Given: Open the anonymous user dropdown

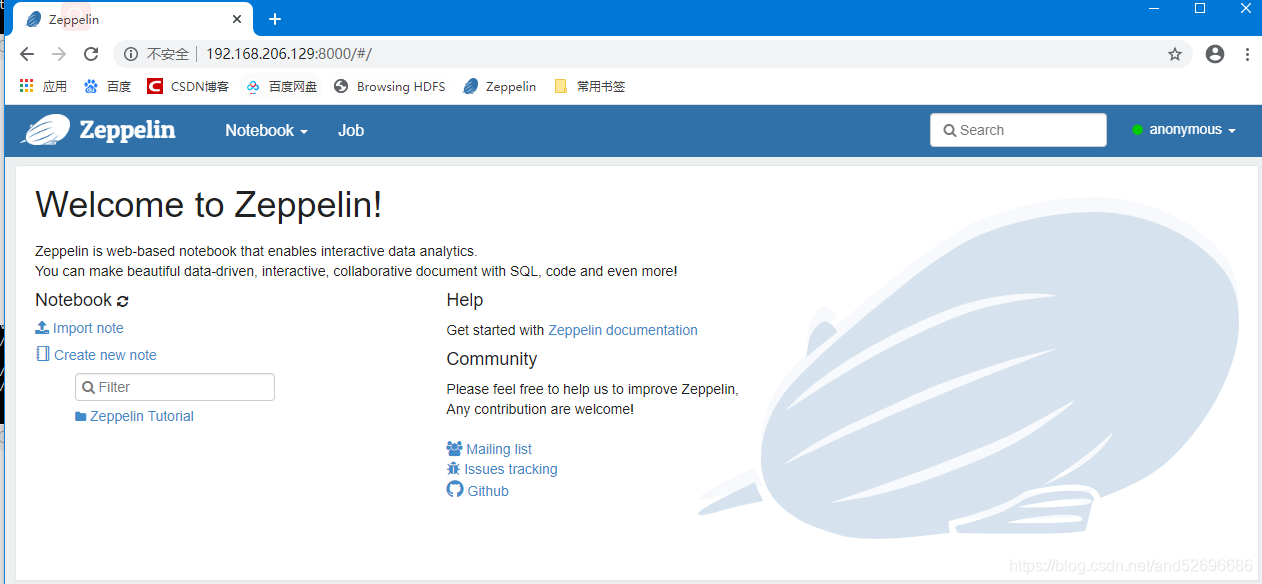Looking at the screenshot, I should [x=1192, y=130].
